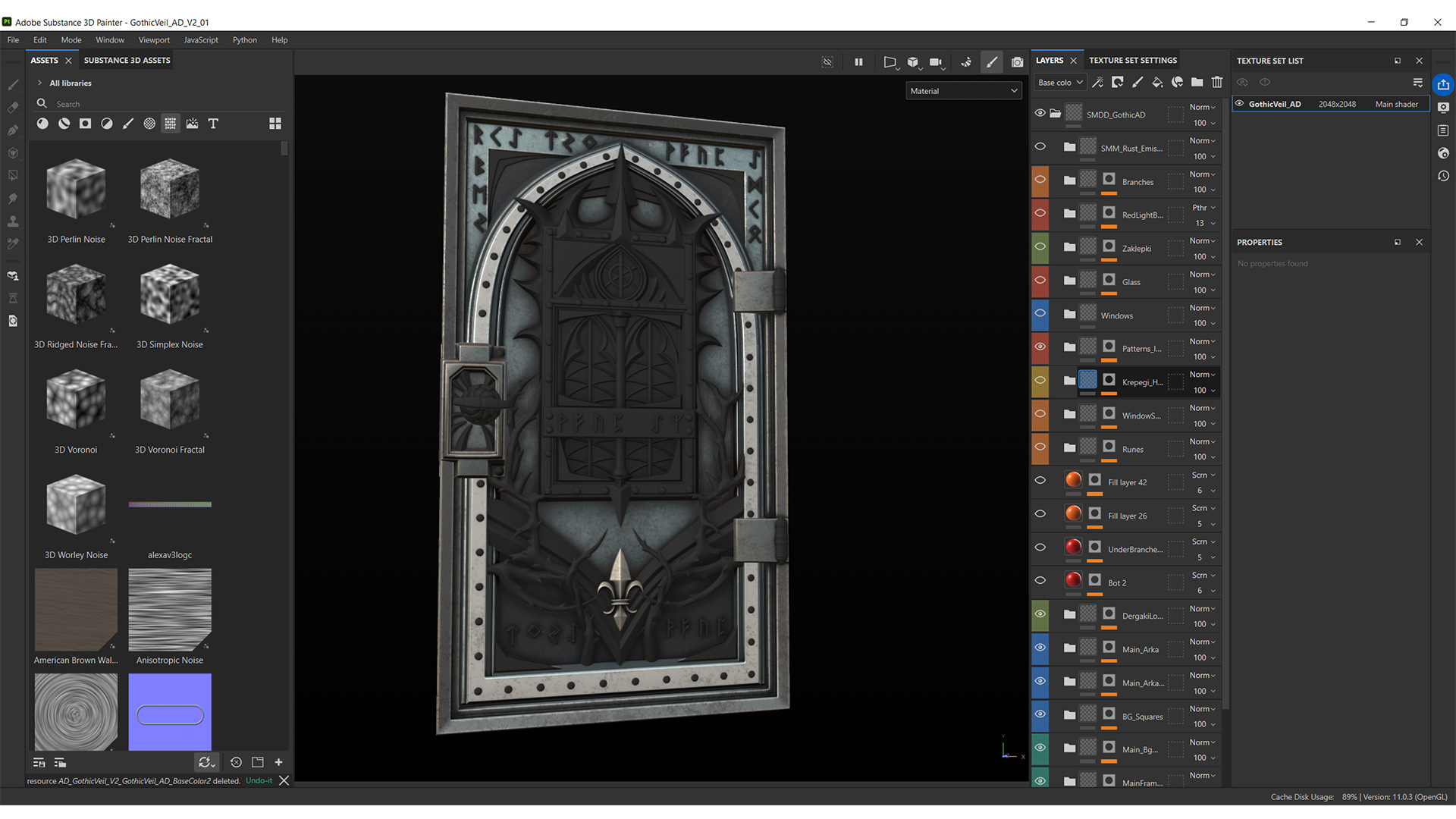Click the assets Search field
The height and width of the screenshot is (819, 1456).
159,104
